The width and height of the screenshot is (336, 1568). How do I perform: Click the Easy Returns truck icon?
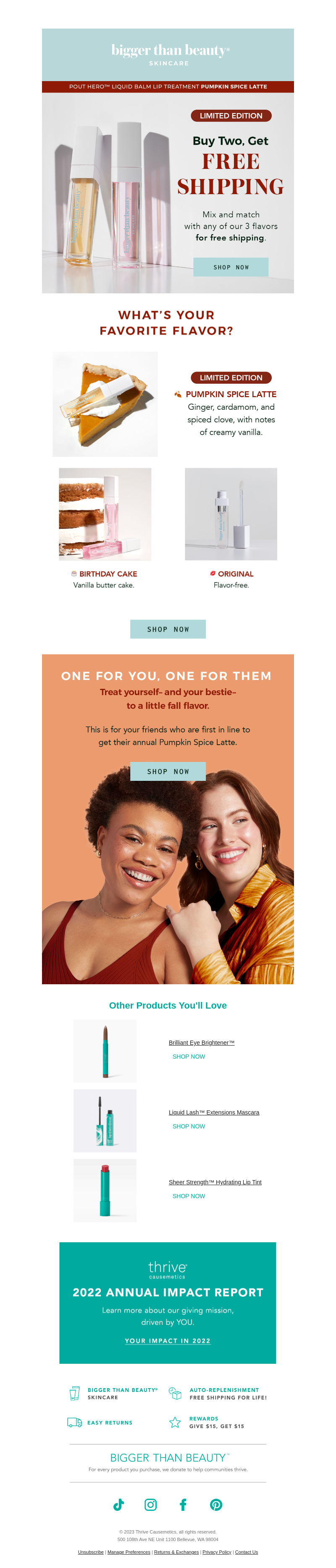click(x=74, y=1422)
